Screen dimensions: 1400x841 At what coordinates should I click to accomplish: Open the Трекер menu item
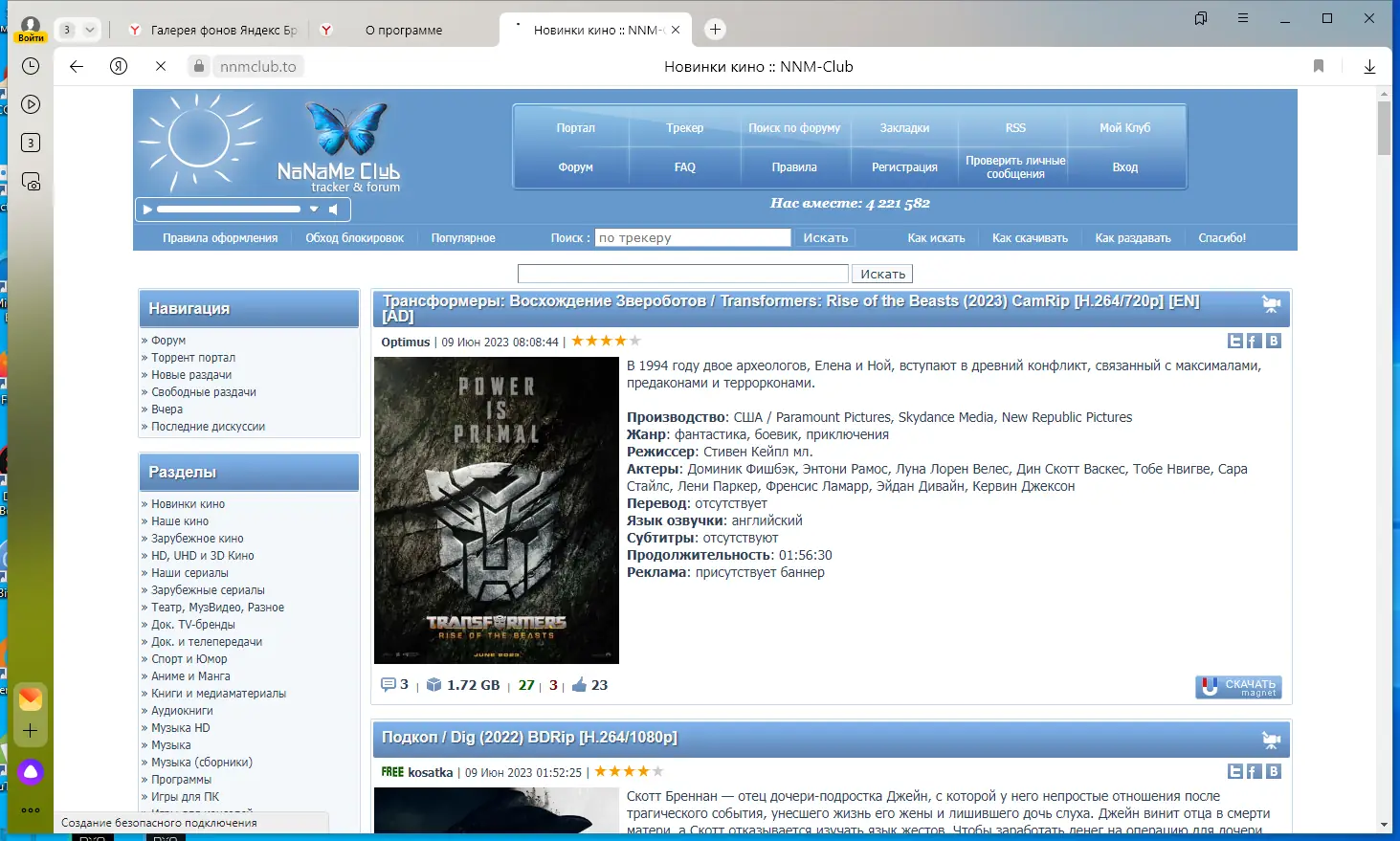[x=685, y=128]
